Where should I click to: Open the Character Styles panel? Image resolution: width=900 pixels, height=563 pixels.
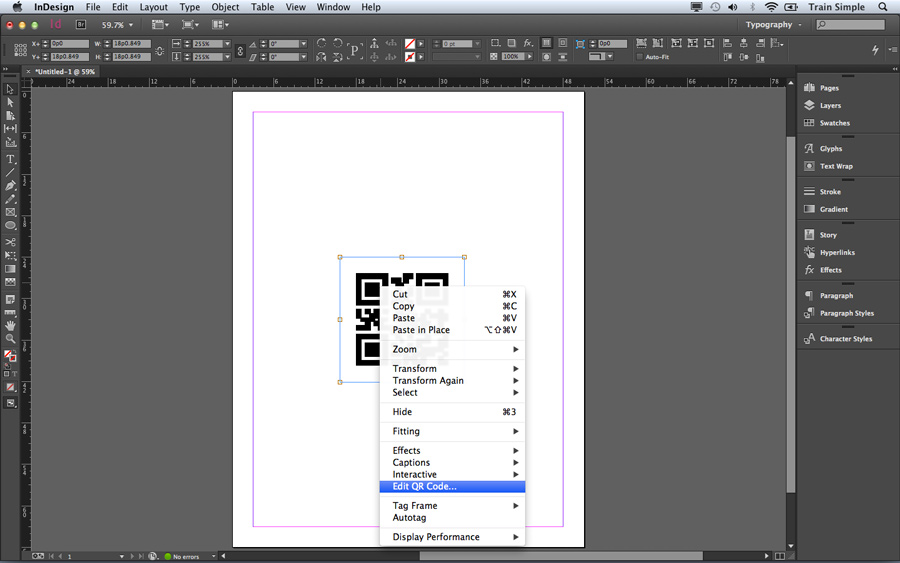point(845,339)
